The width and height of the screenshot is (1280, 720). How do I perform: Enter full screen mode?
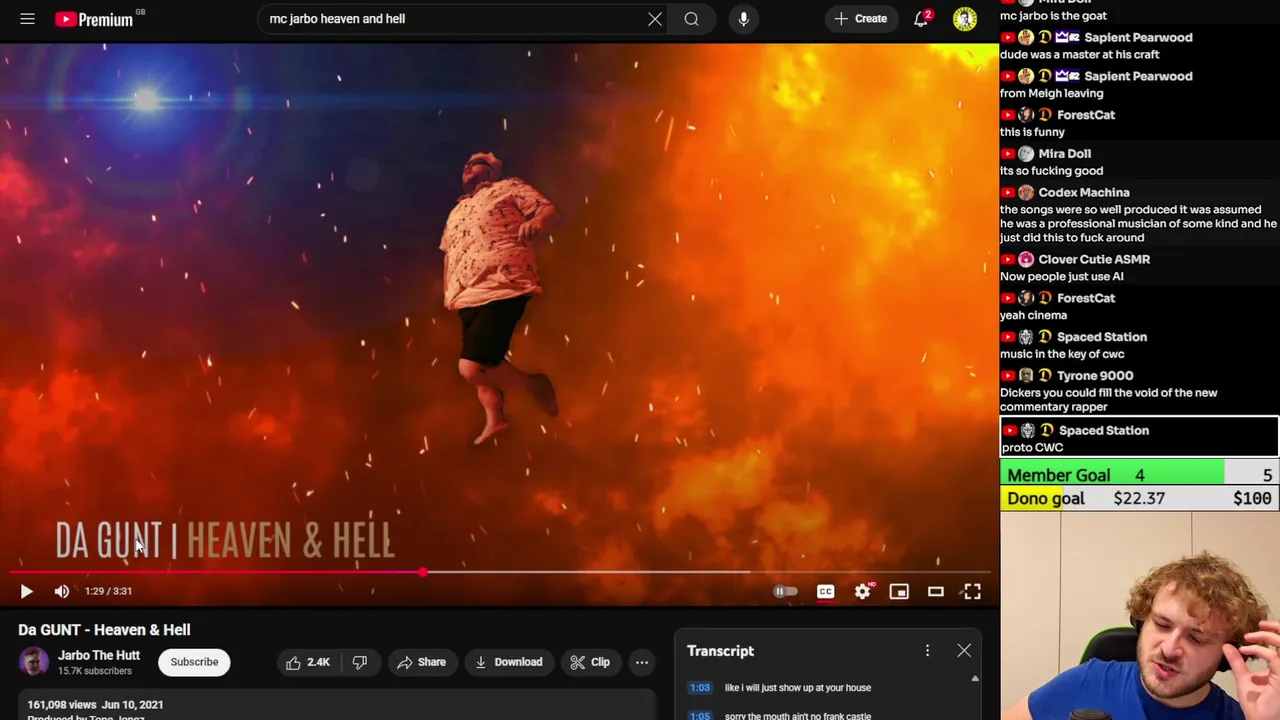(x=972, y=591)
